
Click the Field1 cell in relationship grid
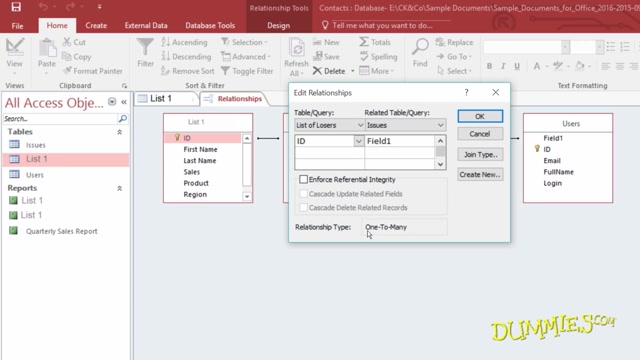click(400, 141)
